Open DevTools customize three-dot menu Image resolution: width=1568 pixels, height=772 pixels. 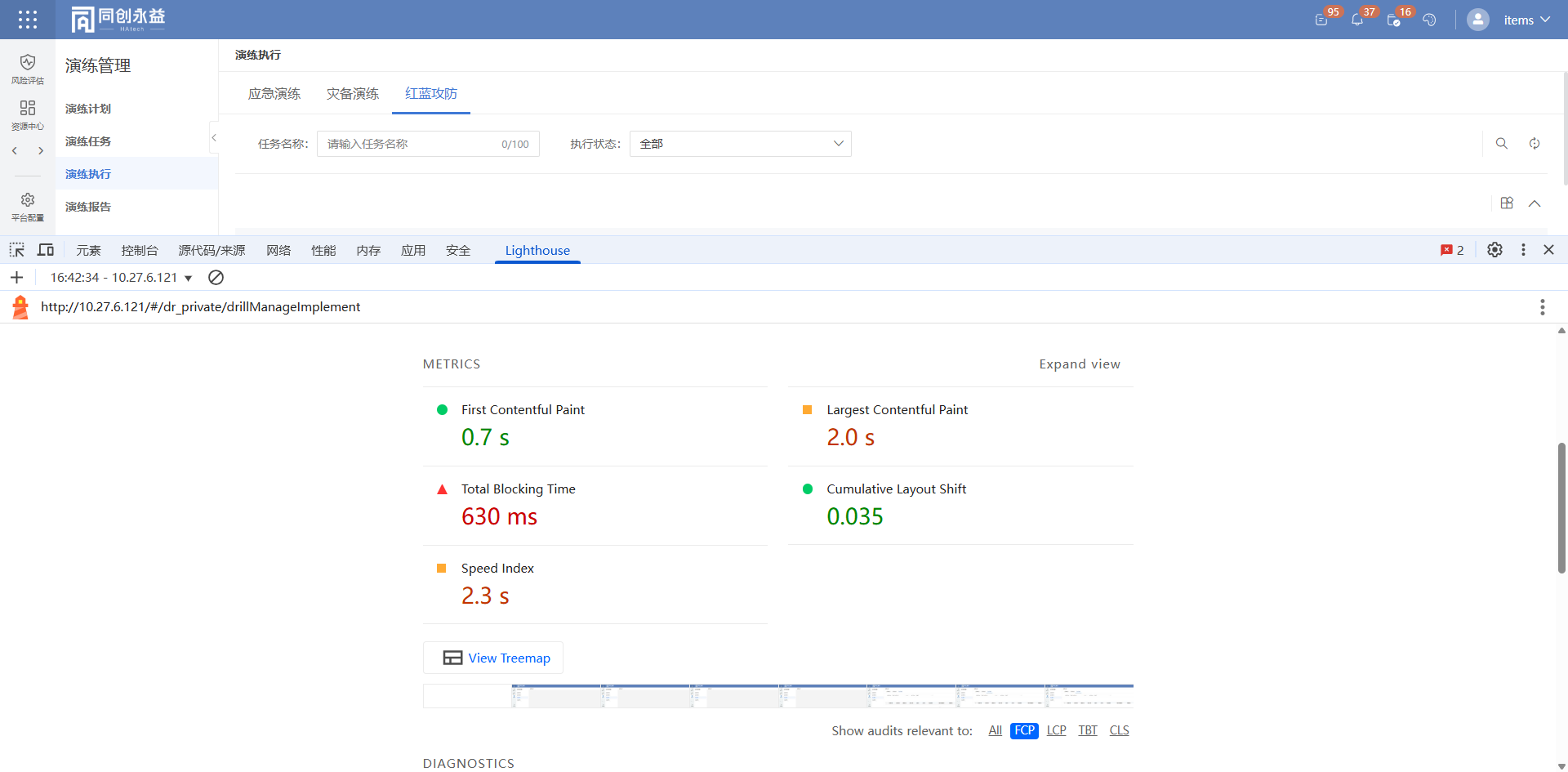1523,250
